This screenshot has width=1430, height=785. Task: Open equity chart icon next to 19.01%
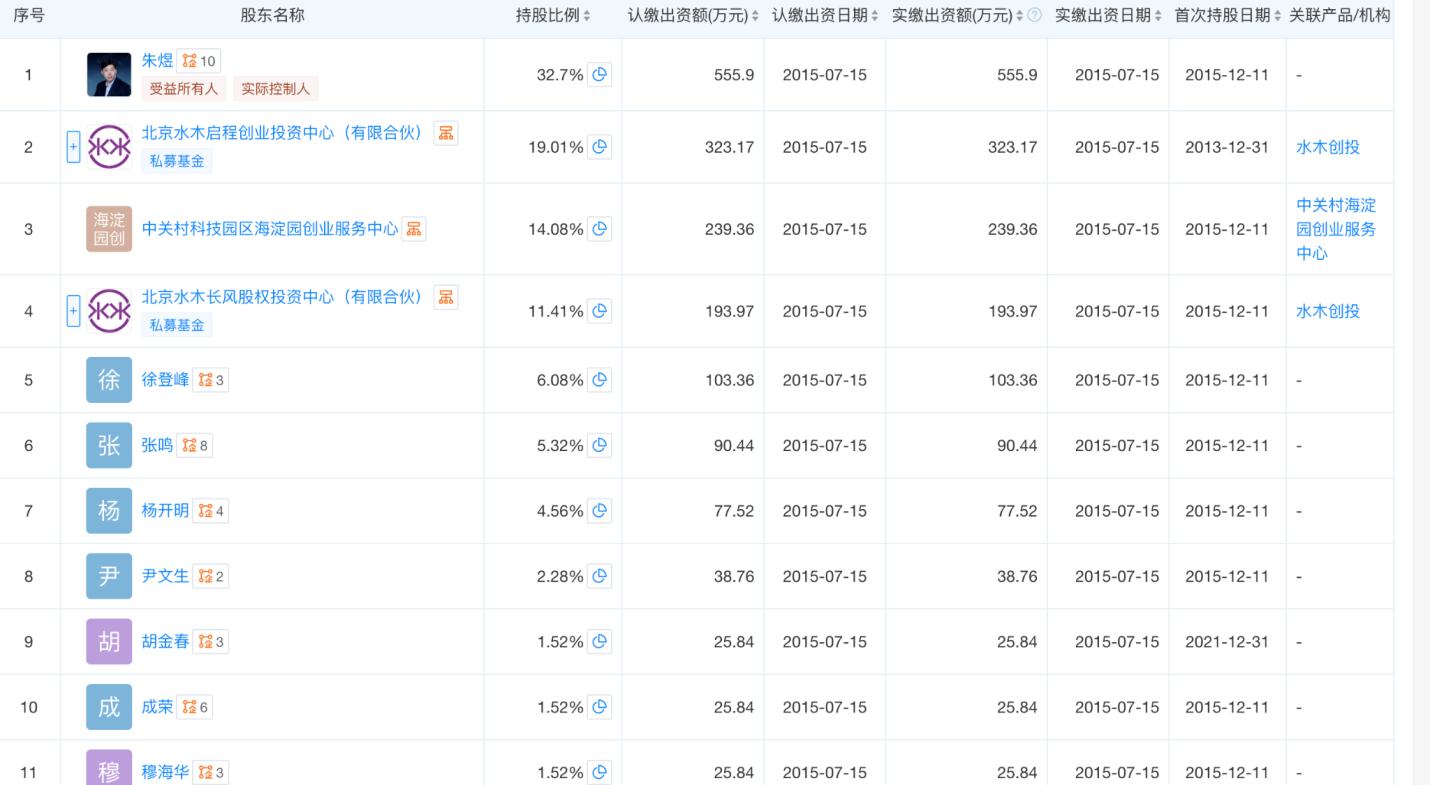[x=599, y=147]
